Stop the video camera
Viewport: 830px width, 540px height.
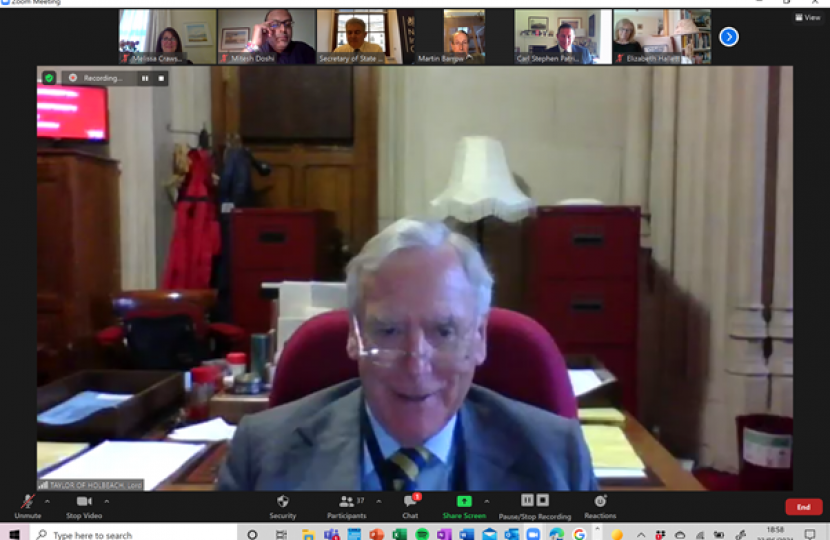click(86, 505)
